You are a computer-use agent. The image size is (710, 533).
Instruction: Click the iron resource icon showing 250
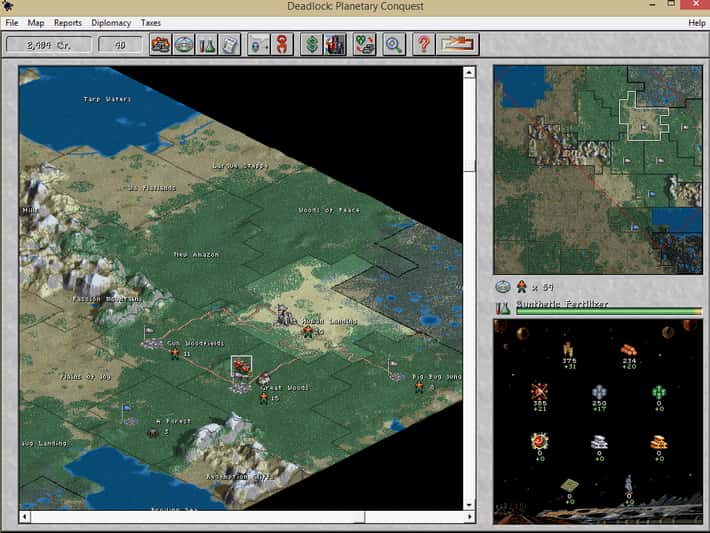599,392
